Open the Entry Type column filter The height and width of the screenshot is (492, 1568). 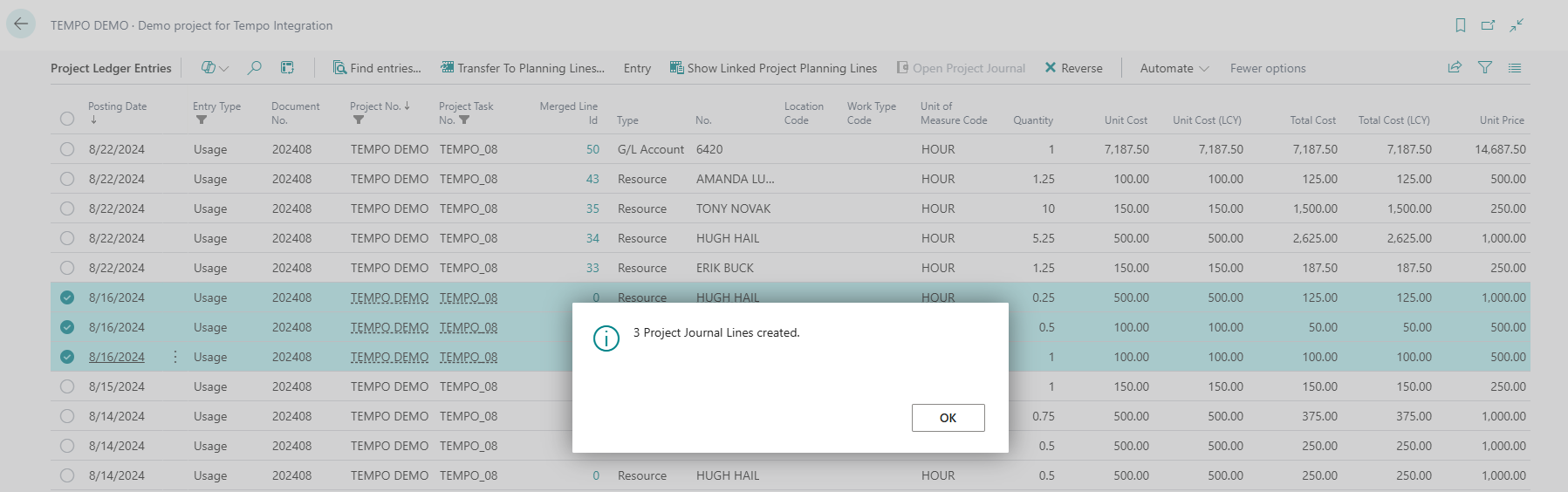pyautogui.click(x=202, y=120)
